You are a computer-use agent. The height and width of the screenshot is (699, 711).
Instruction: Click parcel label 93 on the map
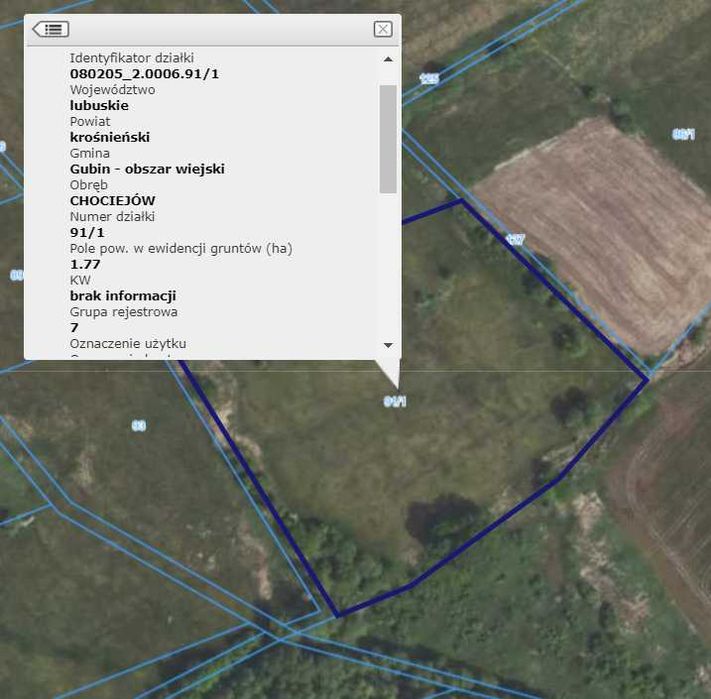pos(139,426)
